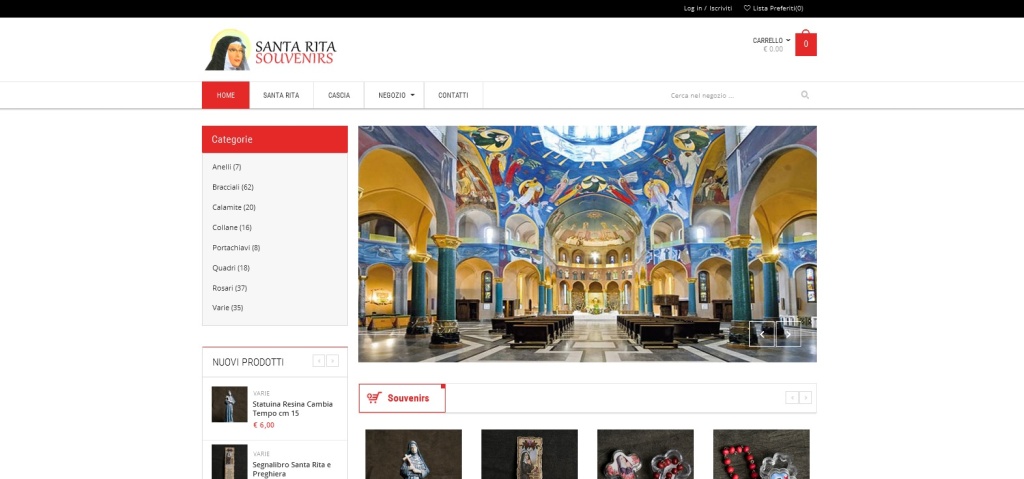Image resolution: width=1024 pixels, height=479 pixels.
Task: Open the Bracciali (62) category
Action: (x=232, y=187)
